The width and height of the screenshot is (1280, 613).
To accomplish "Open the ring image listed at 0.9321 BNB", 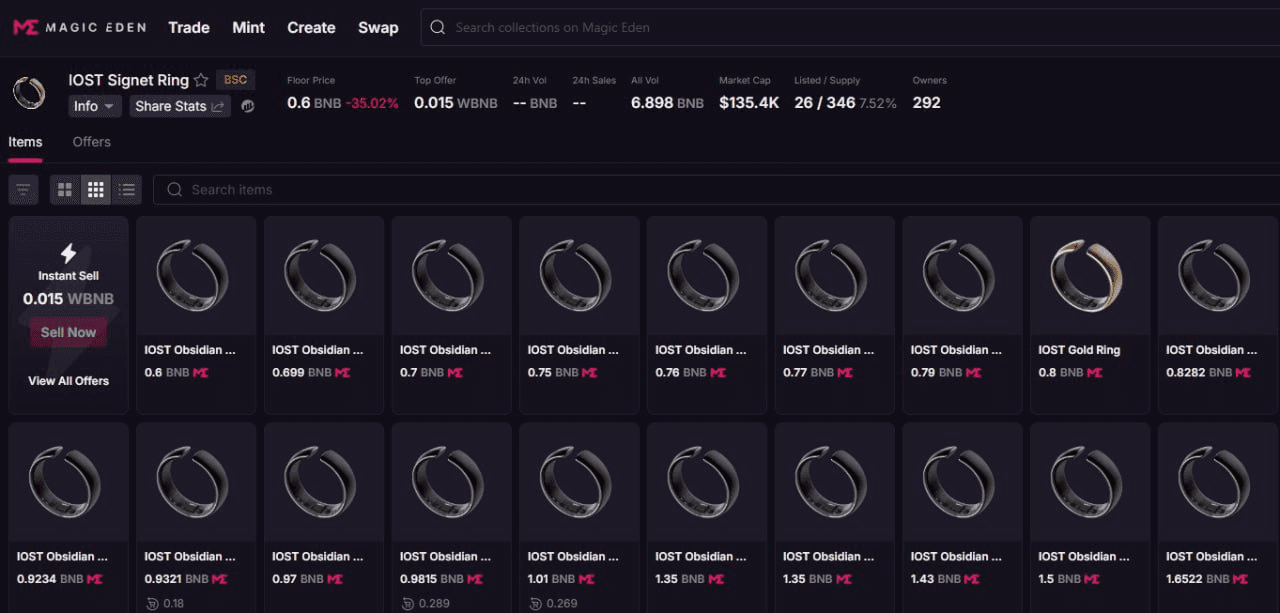I will click(196, 482).
